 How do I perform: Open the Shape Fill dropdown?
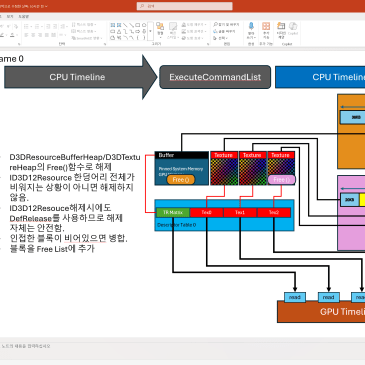(193, 25)
